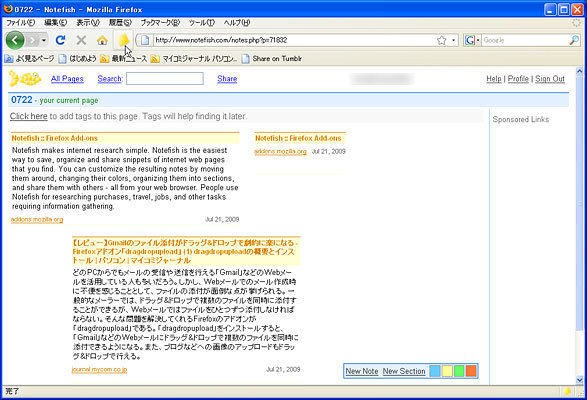
Task: Click the scrollbar down arrow
Action: pyautogui.click(x=580, y=380)
